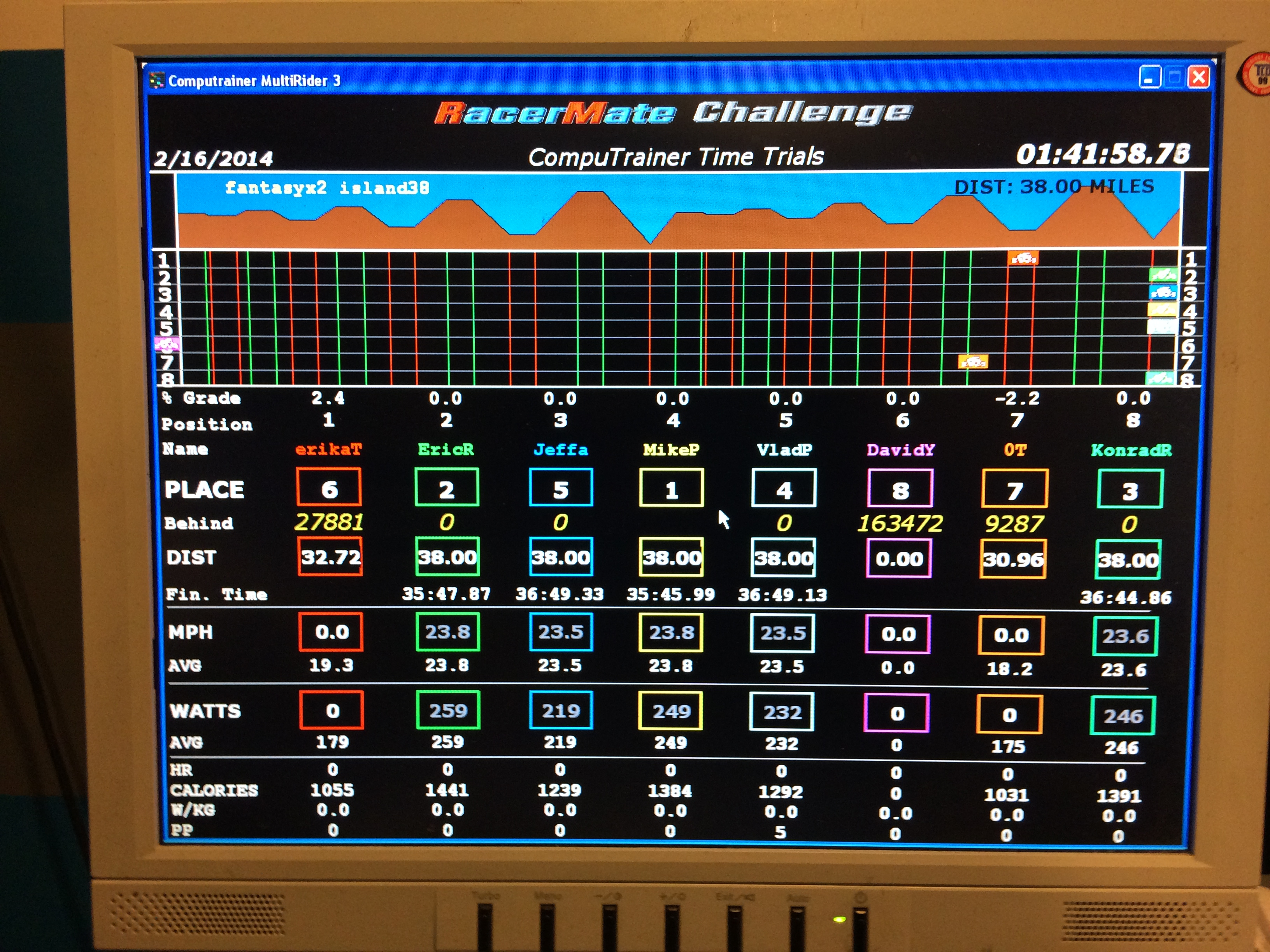The width and height of the screenshot is (1270, 952).
Task: Click MikeP's place box showing 1
Action: point(671,488)
